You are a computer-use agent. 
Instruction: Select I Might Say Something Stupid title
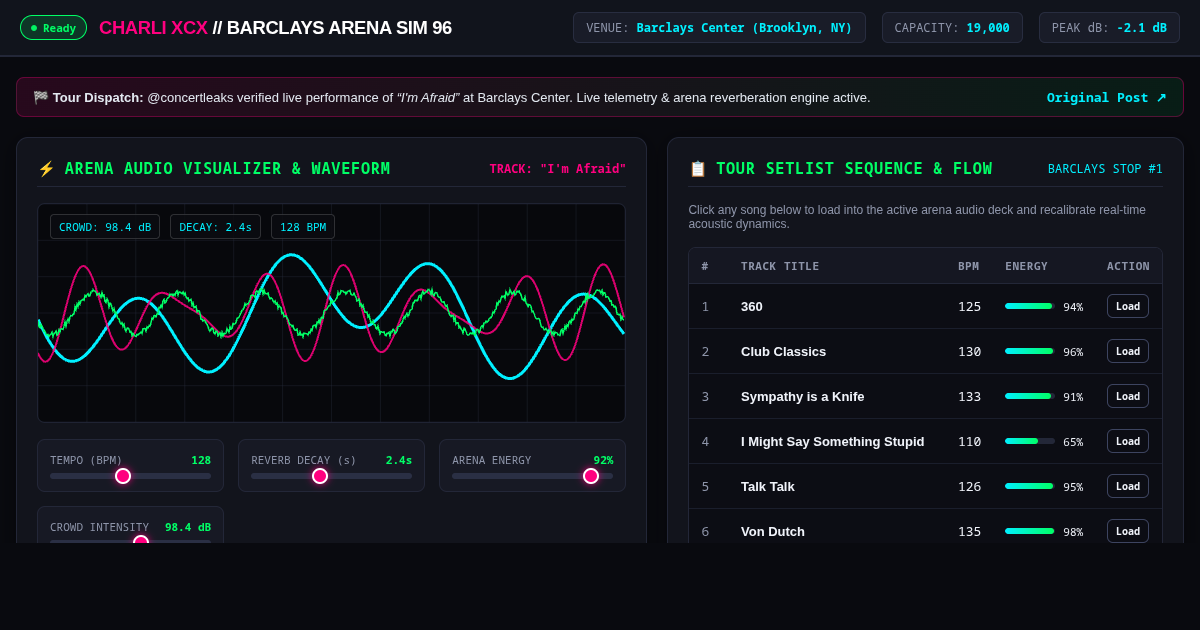click(x=833, y=441)
